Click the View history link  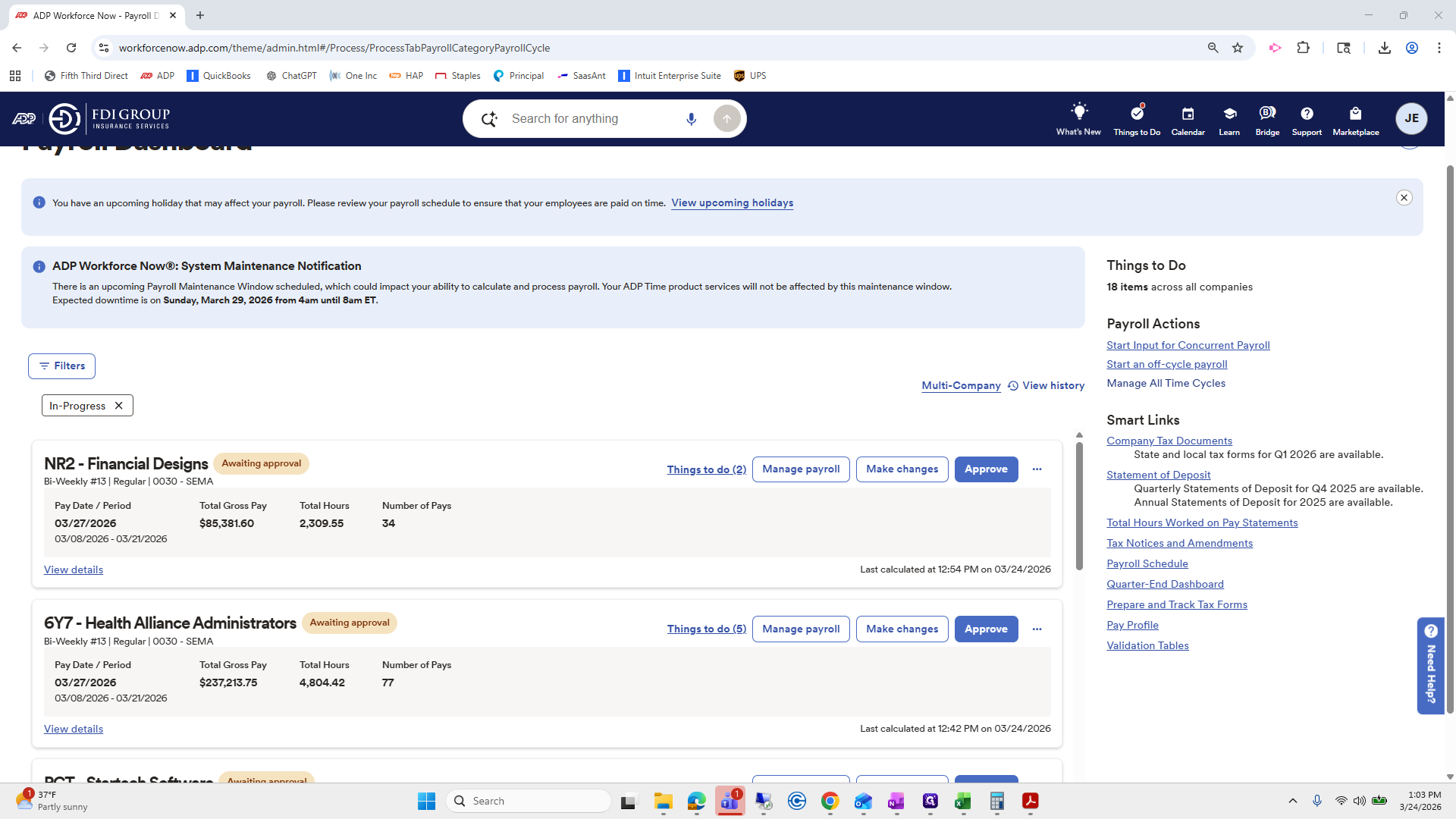click(x=1053, y=386)
